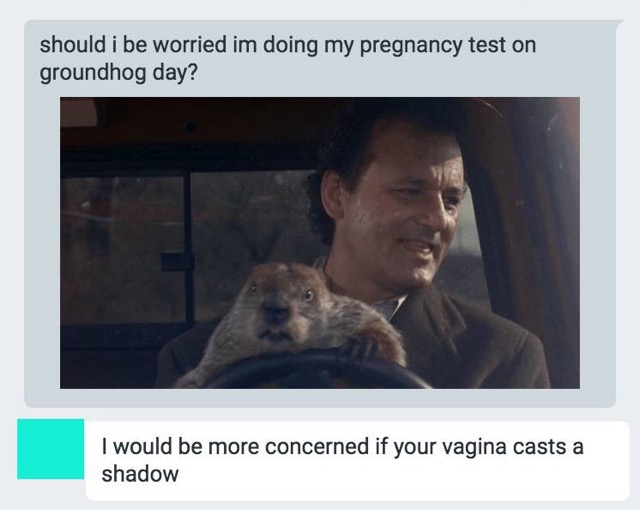Select the 'should i be worried' message text
The height and width of the screenshot is (510, 640).
[288, 58]
